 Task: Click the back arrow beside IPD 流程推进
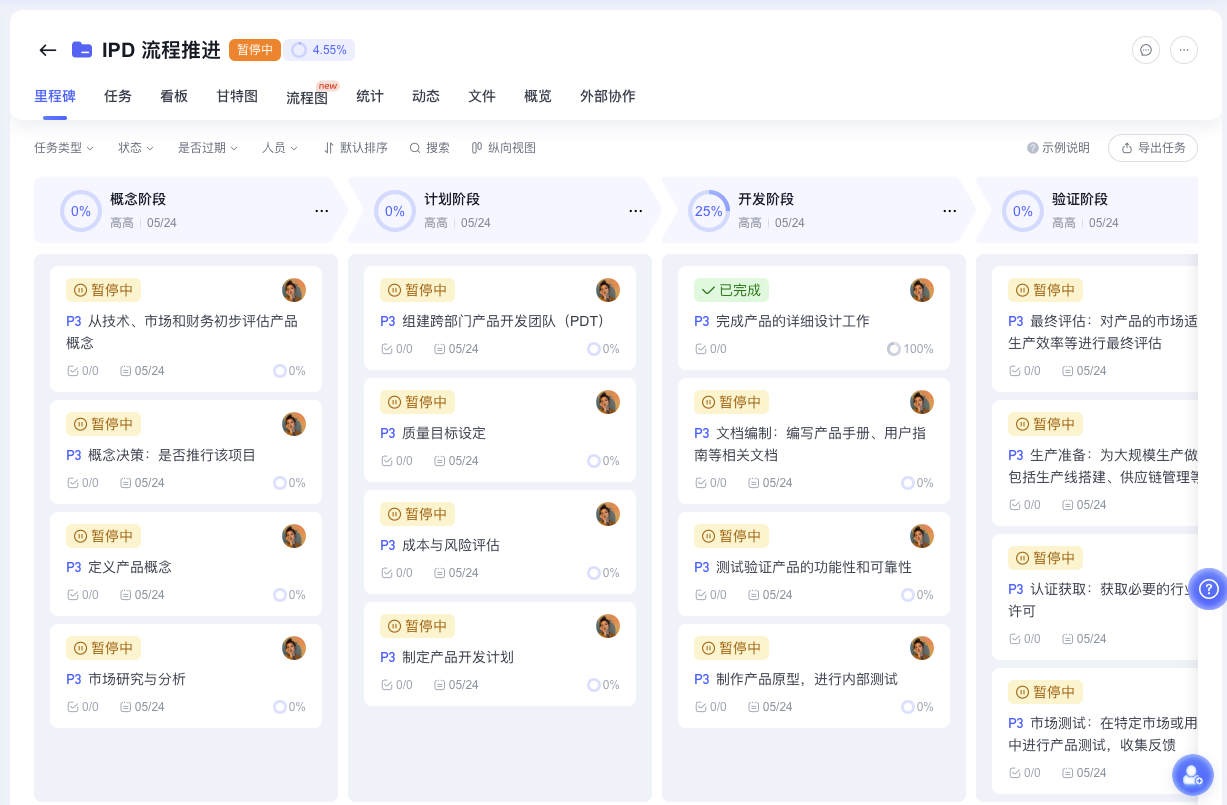(x=47, y=50)
